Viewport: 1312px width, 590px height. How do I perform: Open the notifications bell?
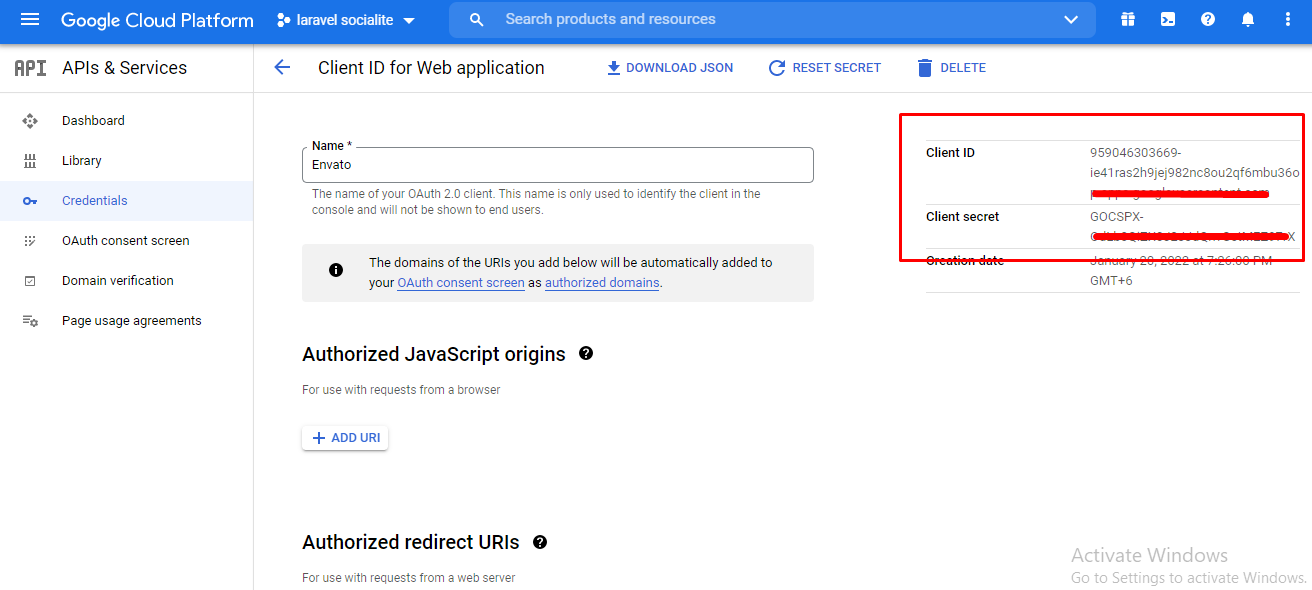click(1248, 20)
